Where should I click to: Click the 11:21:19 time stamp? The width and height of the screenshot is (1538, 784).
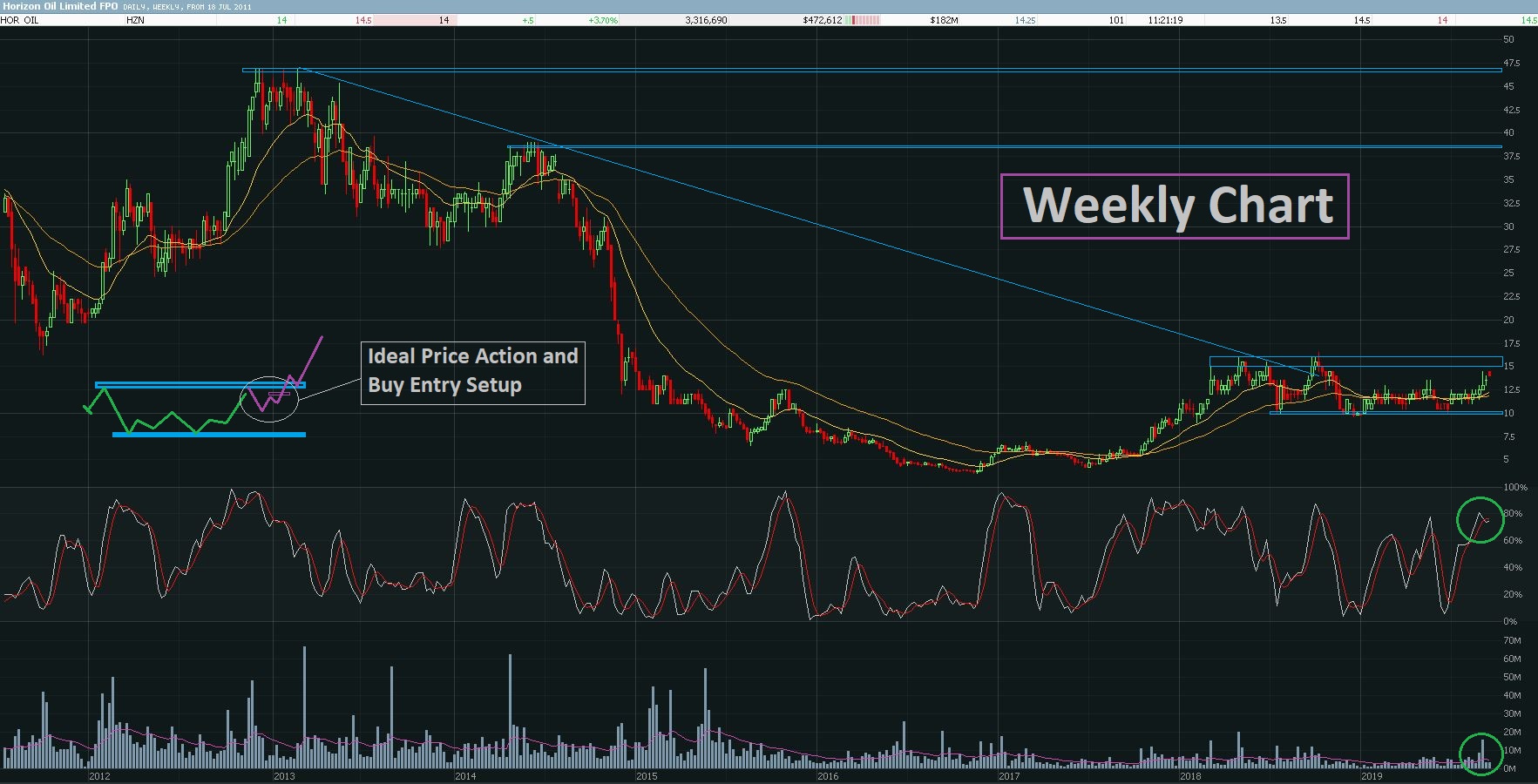(x=1165, y=20)
